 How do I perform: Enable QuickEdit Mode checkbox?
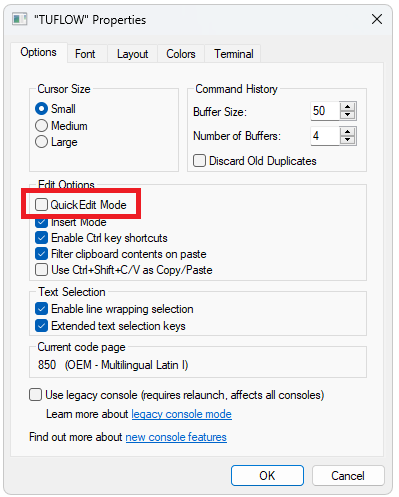pyautogui.click(x=41, y=204)
